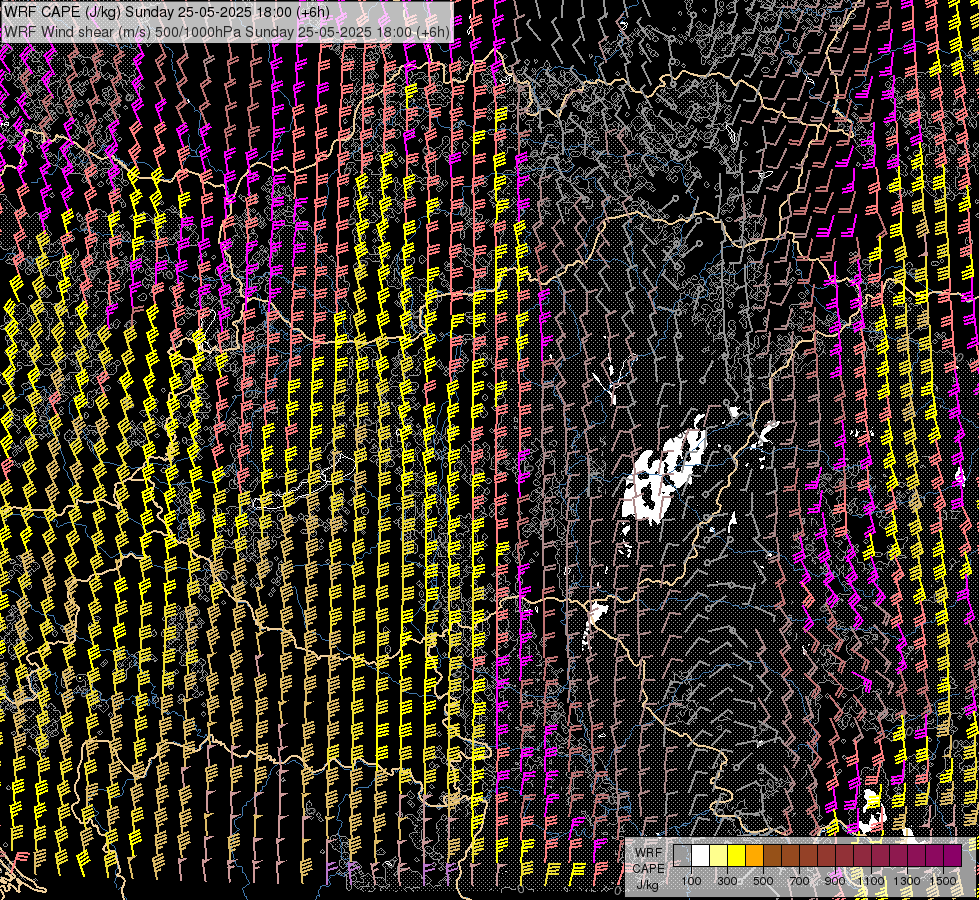The image size is (979, 900).
Task: Pick the brown swatch just right of 500 tick
Action: (x=772, y=856)
